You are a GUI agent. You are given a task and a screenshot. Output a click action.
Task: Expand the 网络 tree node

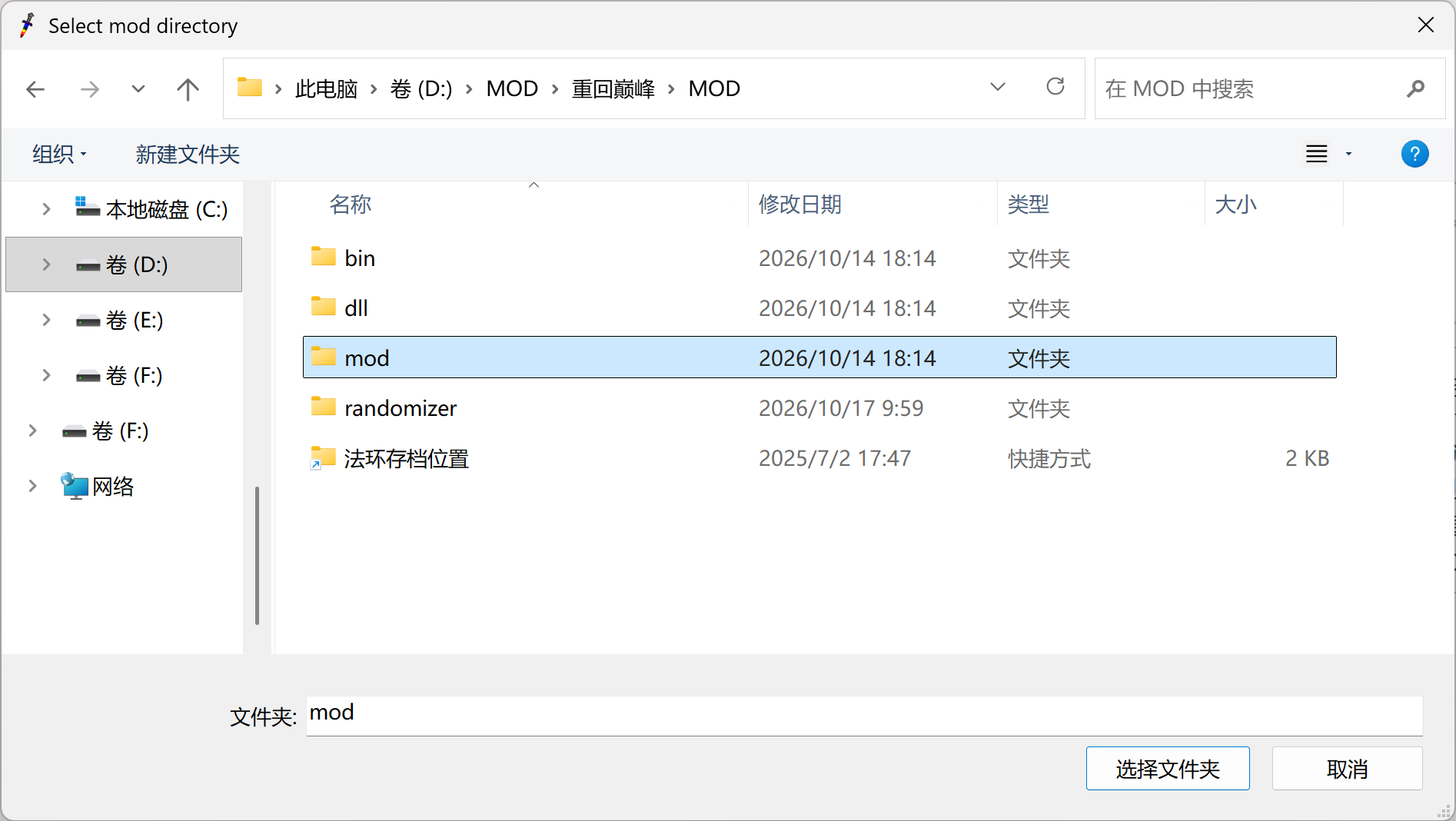32,486
